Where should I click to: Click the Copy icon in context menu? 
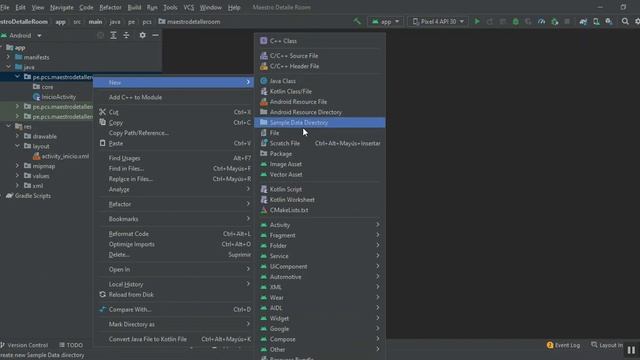pos(102,122)
